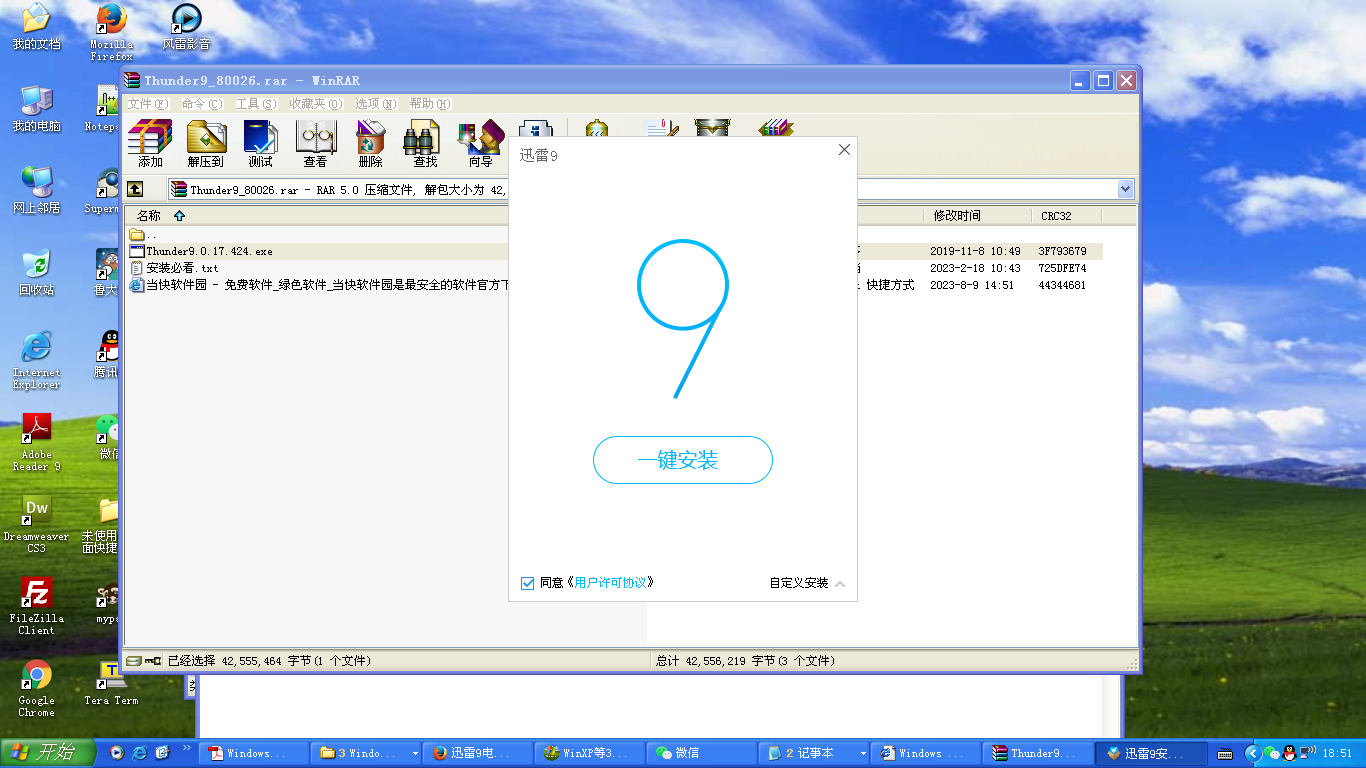Click the 查看 (View) toolbar icon

(x=316, y=144)
